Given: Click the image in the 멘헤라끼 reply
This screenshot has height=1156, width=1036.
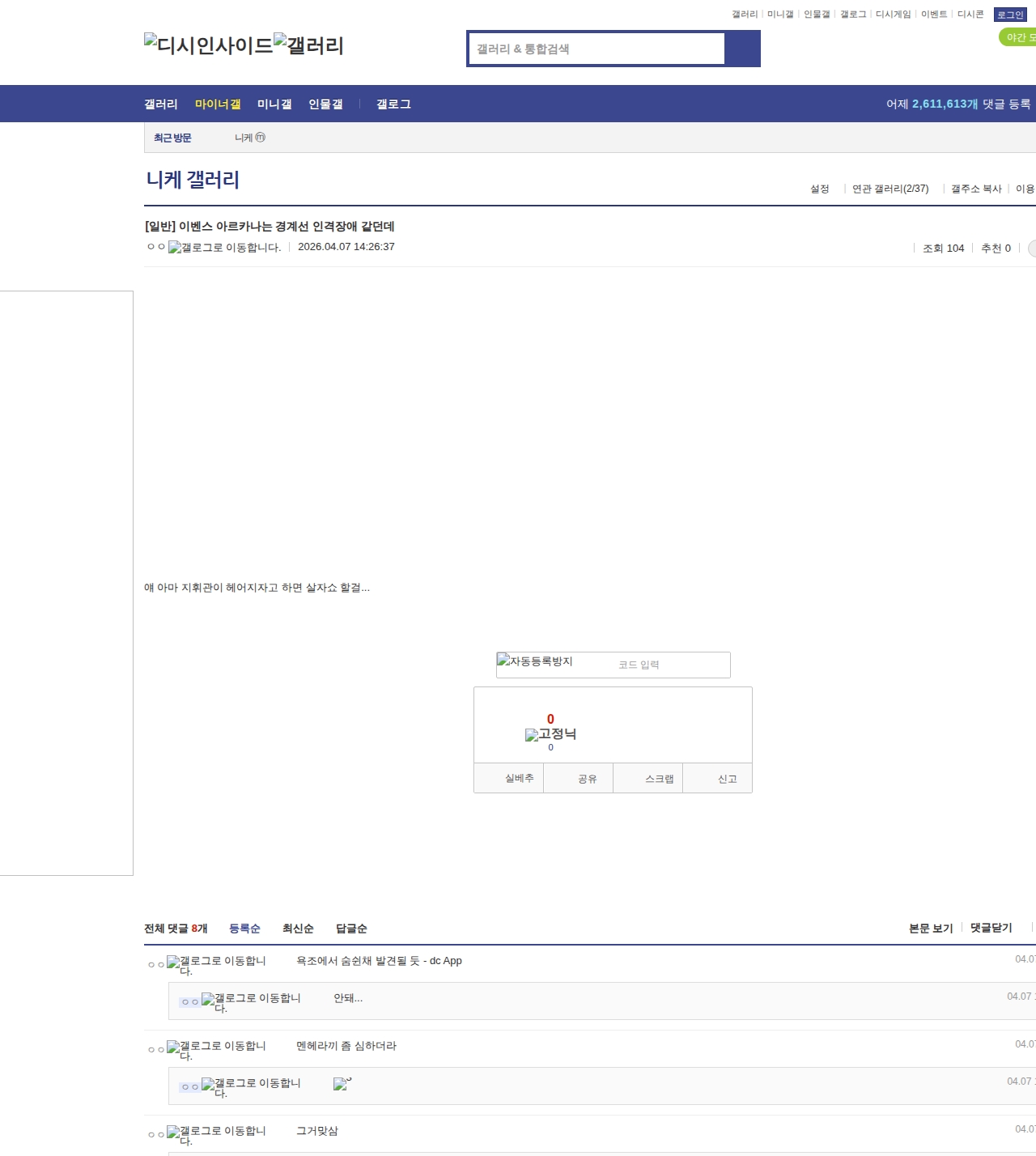Looking at the screenshot, I should (342, 1084).
